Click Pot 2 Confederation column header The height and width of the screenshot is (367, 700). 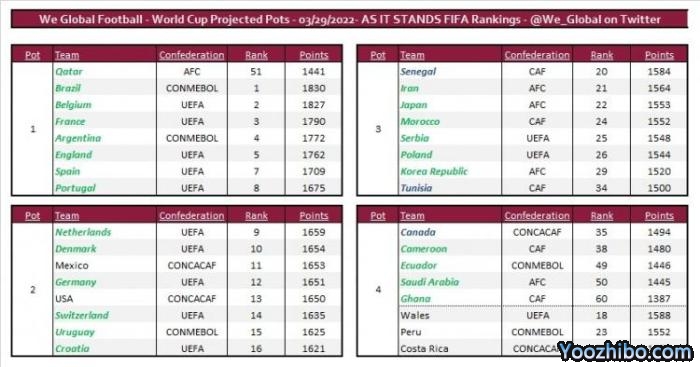(x=192, y=216)
